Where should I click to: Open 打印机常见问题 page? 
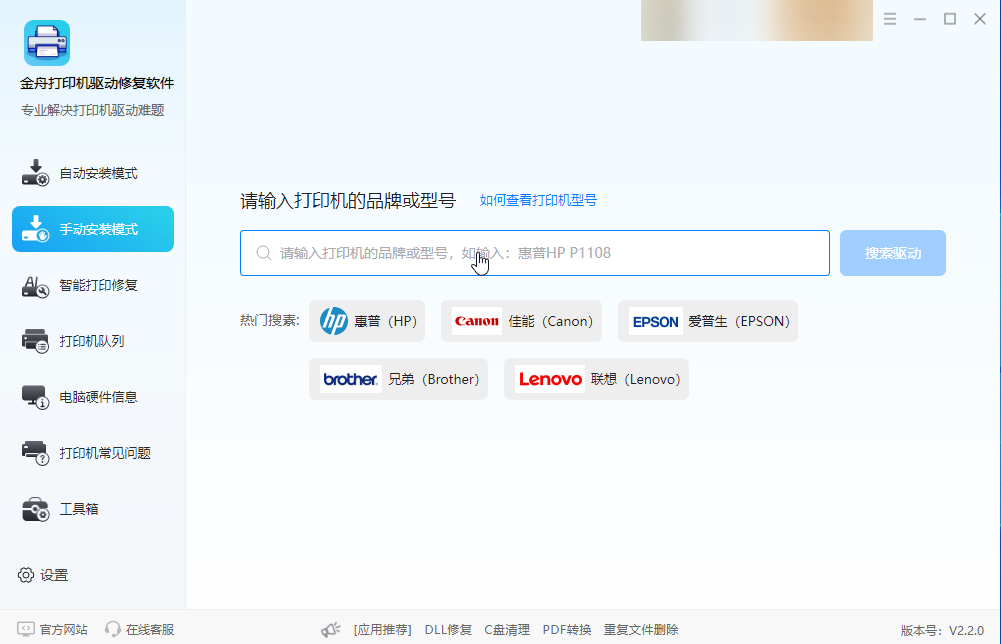(93, 453)
